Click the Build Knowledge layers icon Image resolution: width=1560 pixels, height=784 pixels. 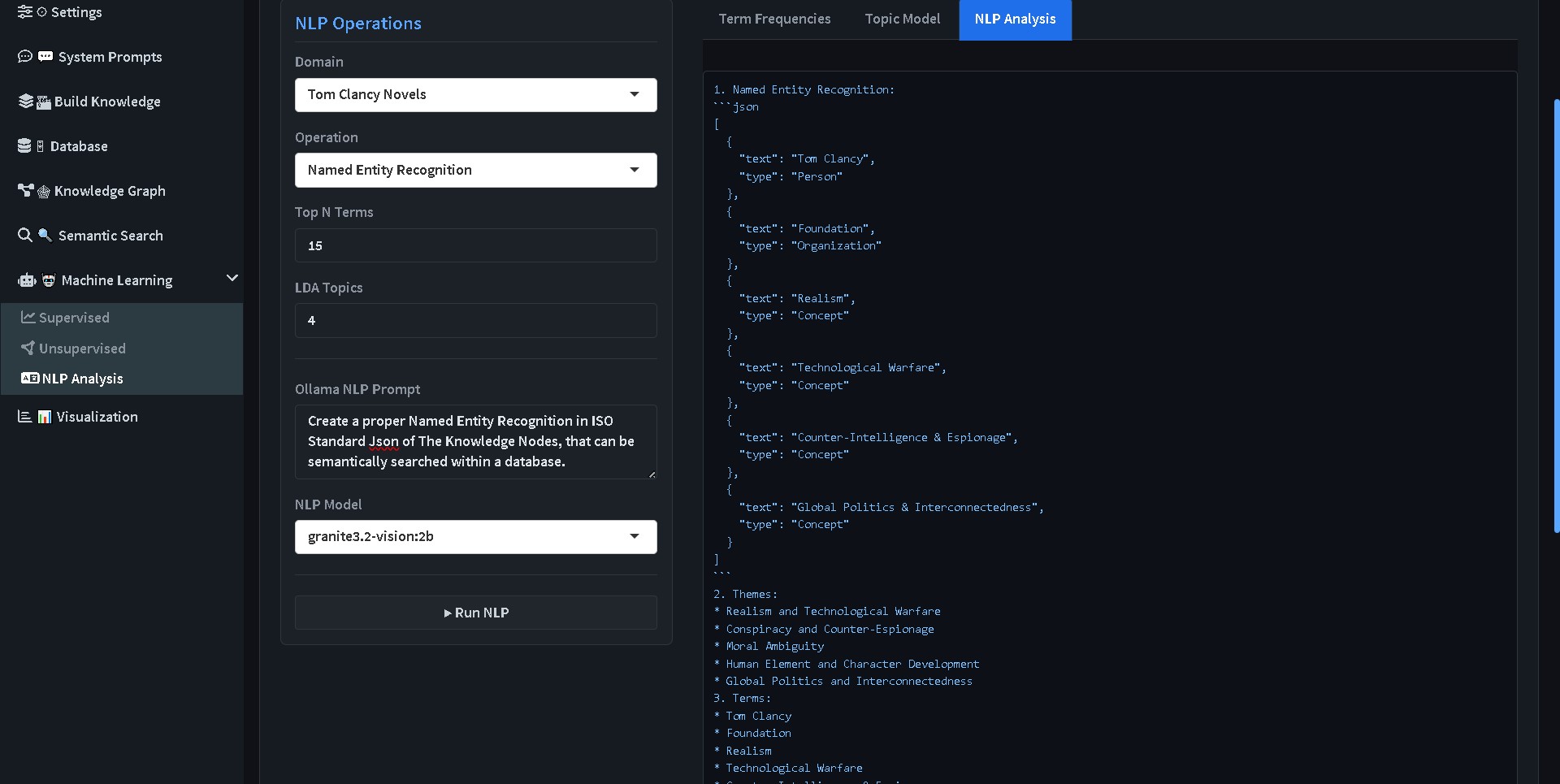click(x=25, y=102)
